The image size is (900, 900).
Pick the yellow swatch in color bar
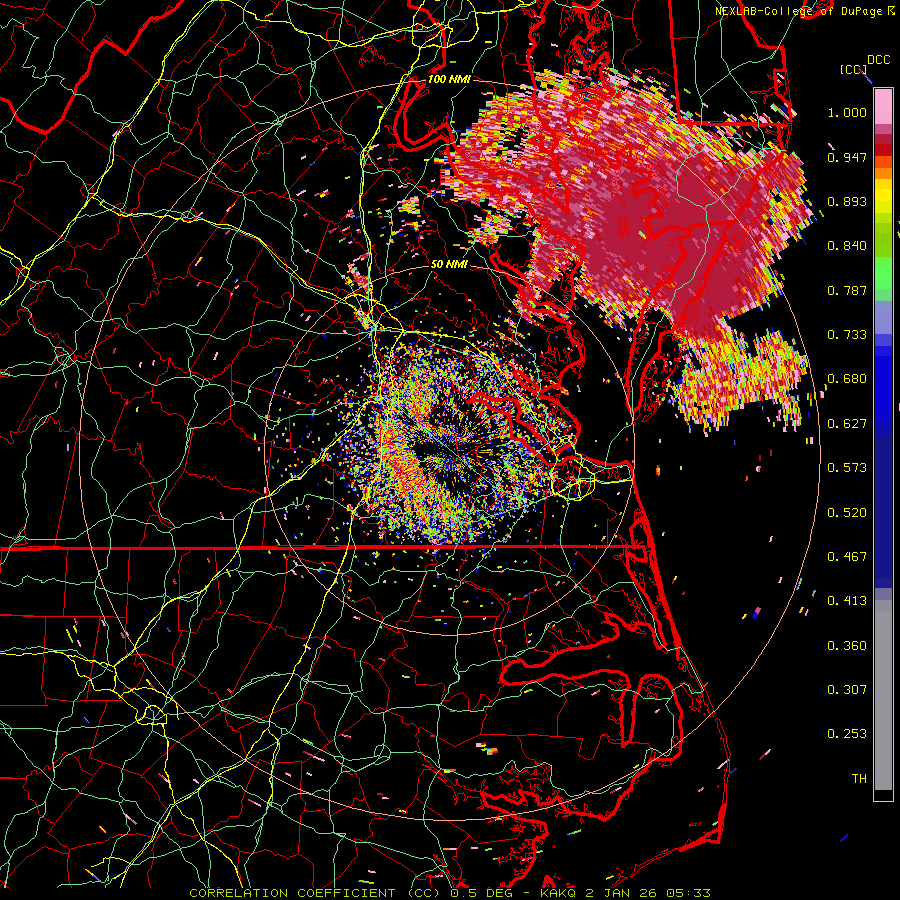[883, 196]
